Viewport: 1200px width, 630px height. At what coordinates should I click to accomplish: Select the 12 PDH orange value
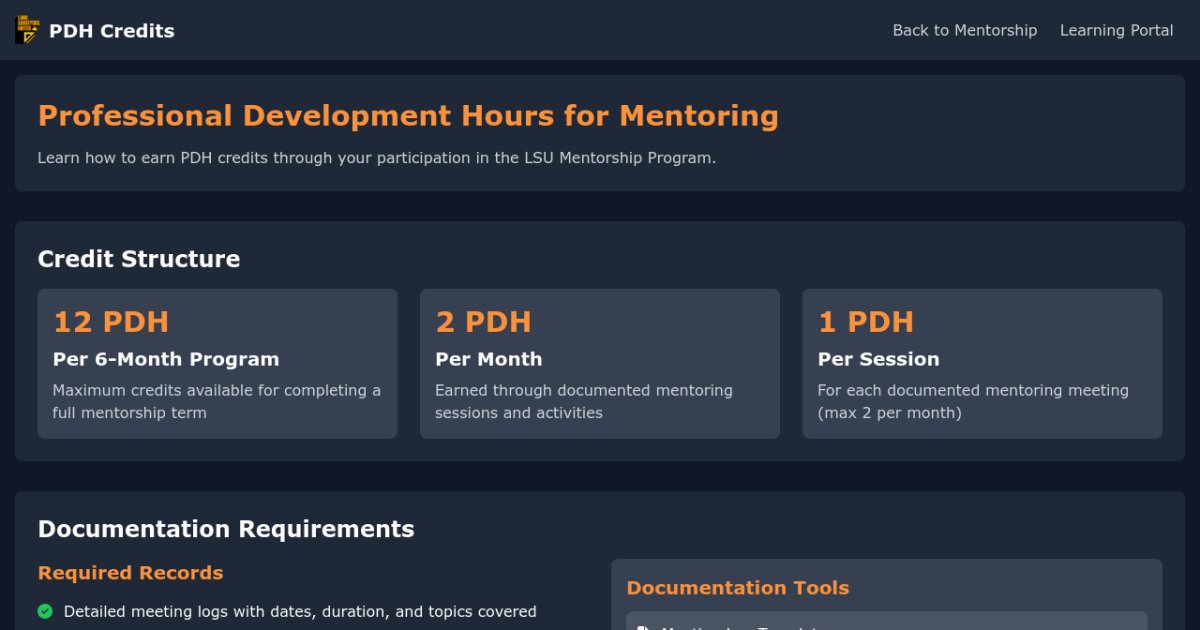110,322
